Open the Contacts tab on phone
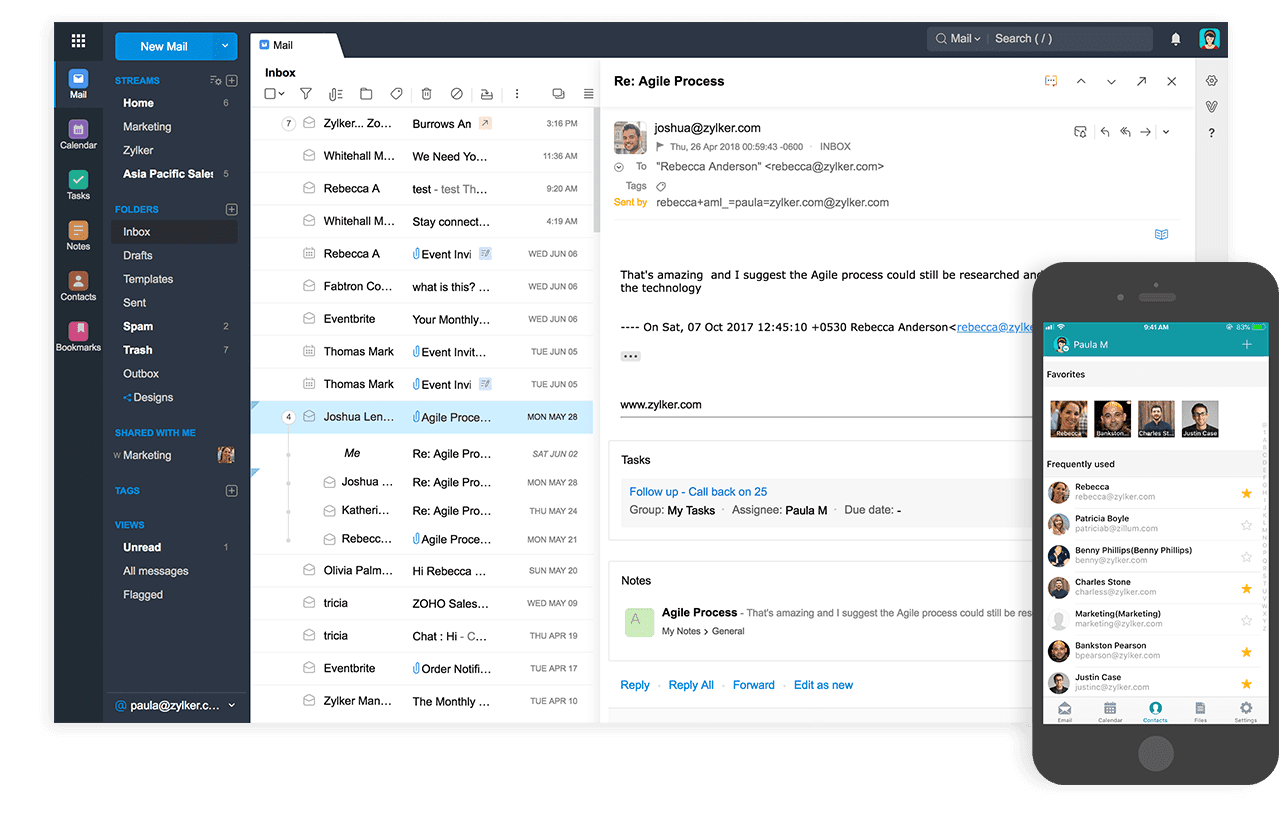 (x=1155, y=712)
